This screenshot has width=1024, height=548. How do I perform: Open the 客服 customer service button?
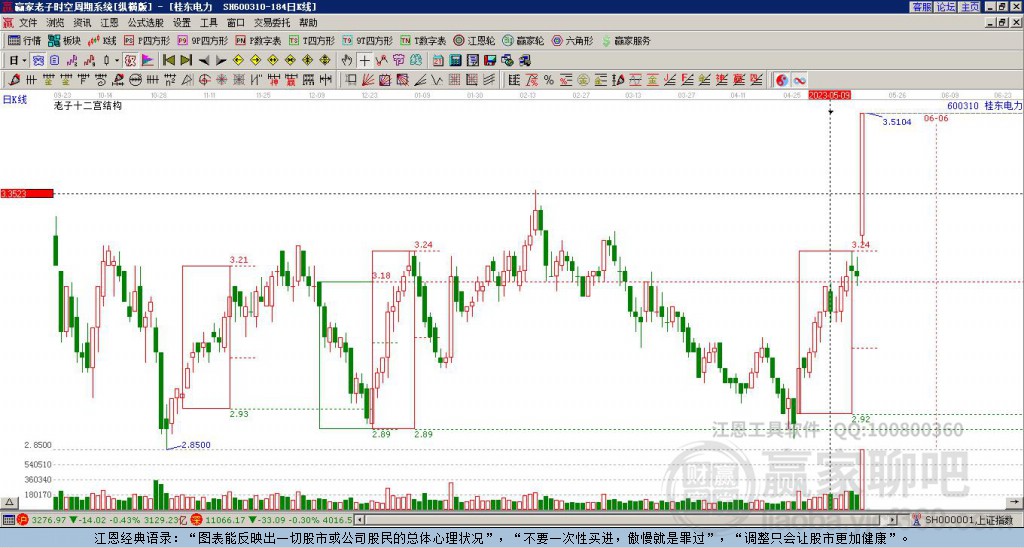921,7
